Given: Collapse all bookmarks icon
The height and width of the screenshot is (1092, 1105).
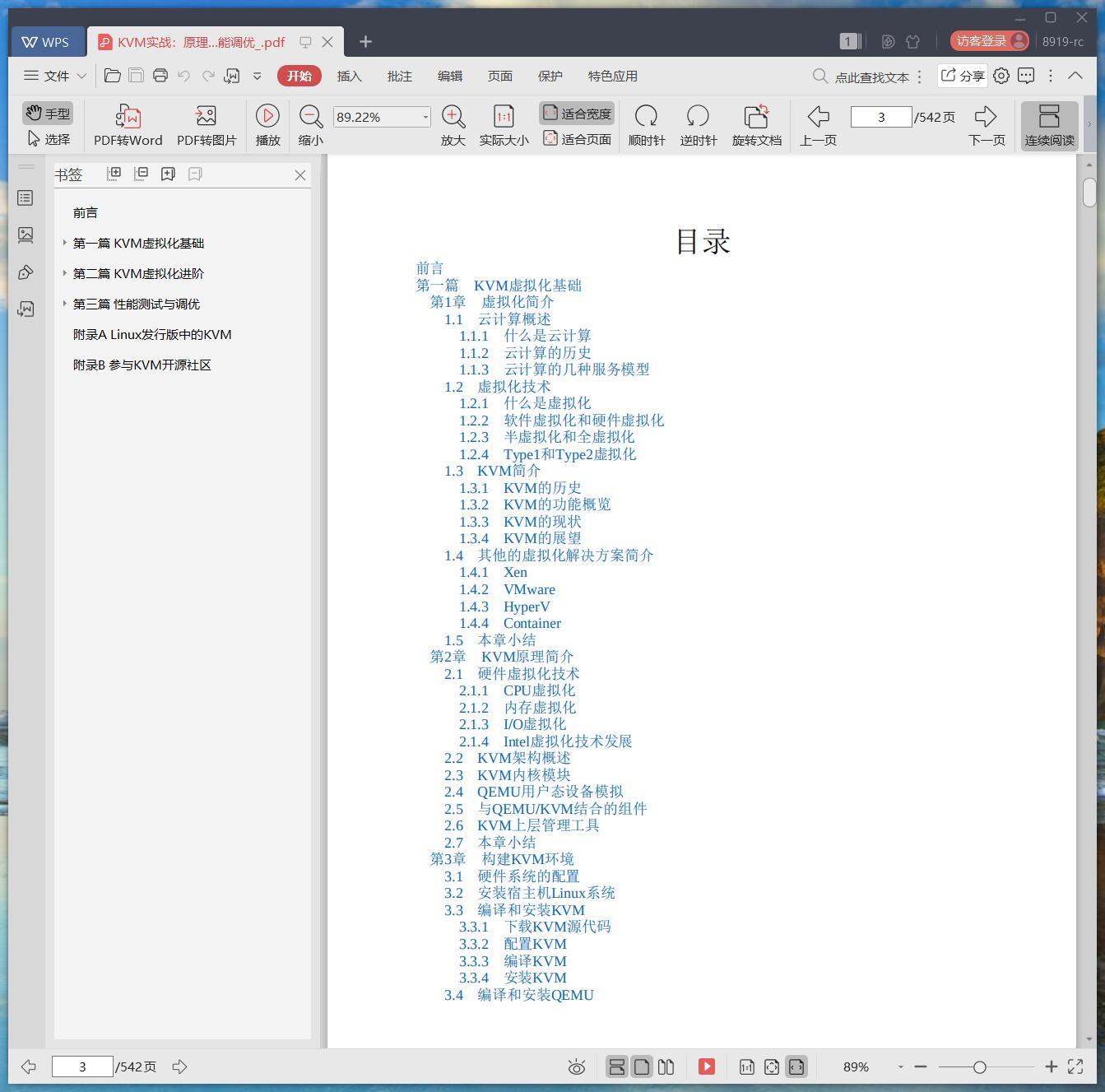Looking at the screenshot, I should (x=142, y=174).
